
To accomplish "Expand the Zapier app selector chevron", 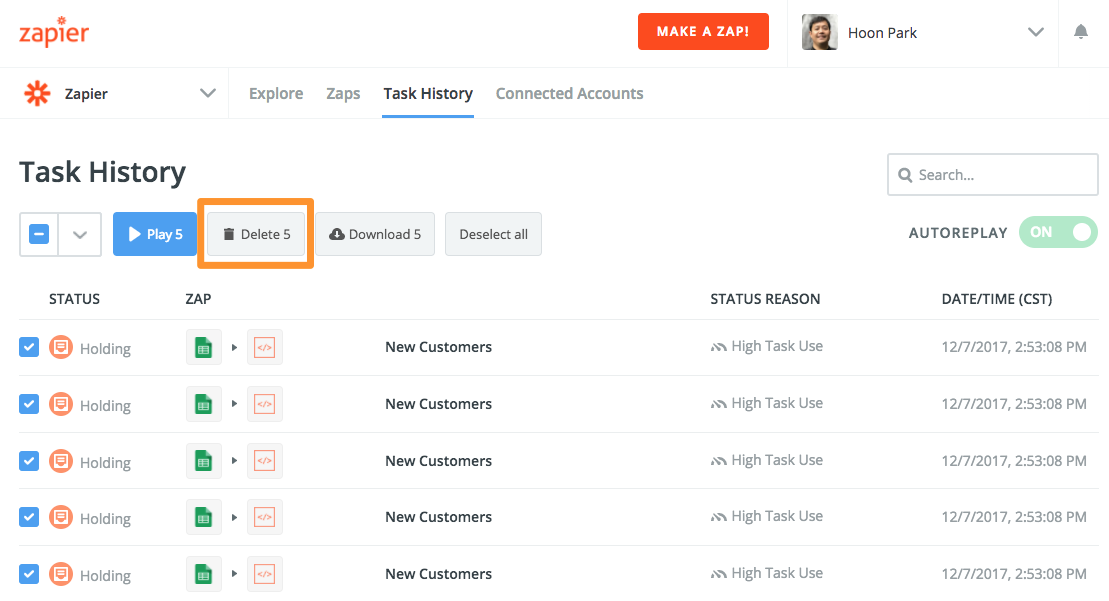I will point(207,93).
